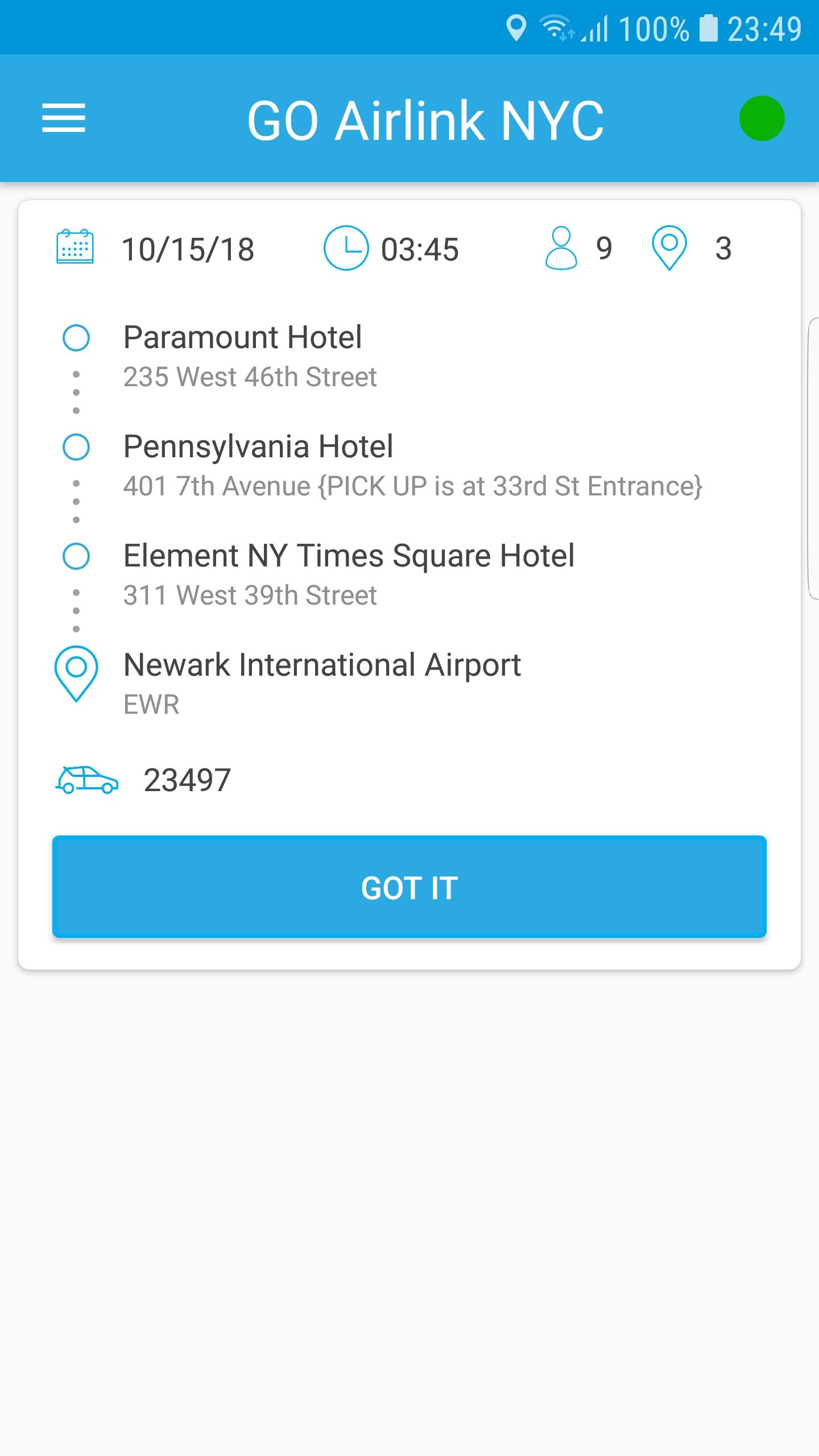Select the Element NY Times Square circle
The height and width of the screenshot is (1456, 819).
coord(76,556)
